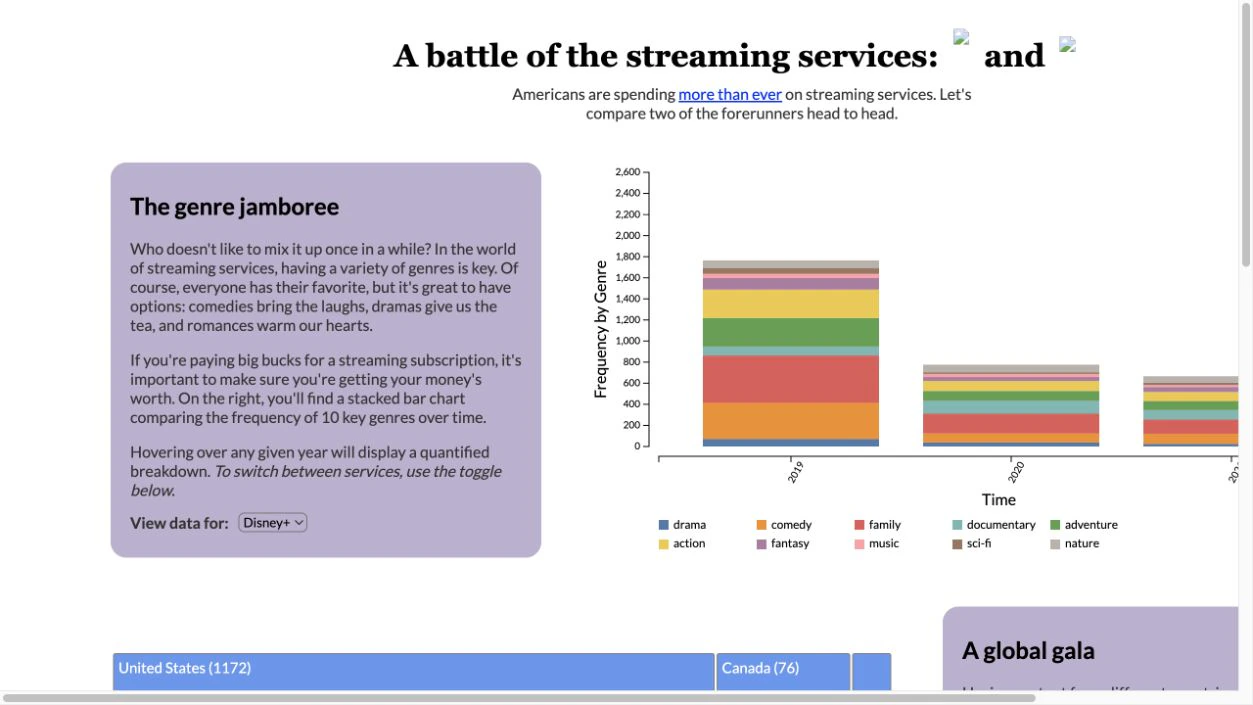Click the "adventure" legend text
The image size is (1253, 705).
tap(1091, 525)
